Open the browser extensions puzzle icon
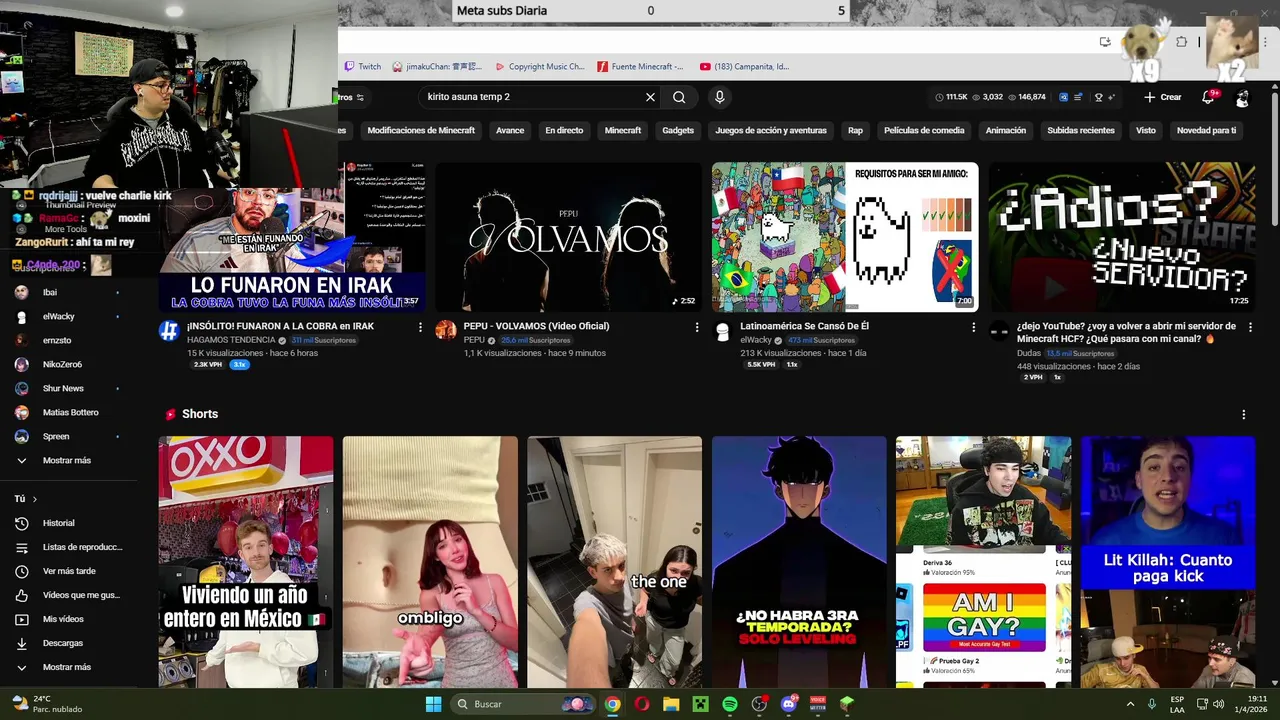The image size is (1280, 720). click(x=1182, y=42)
